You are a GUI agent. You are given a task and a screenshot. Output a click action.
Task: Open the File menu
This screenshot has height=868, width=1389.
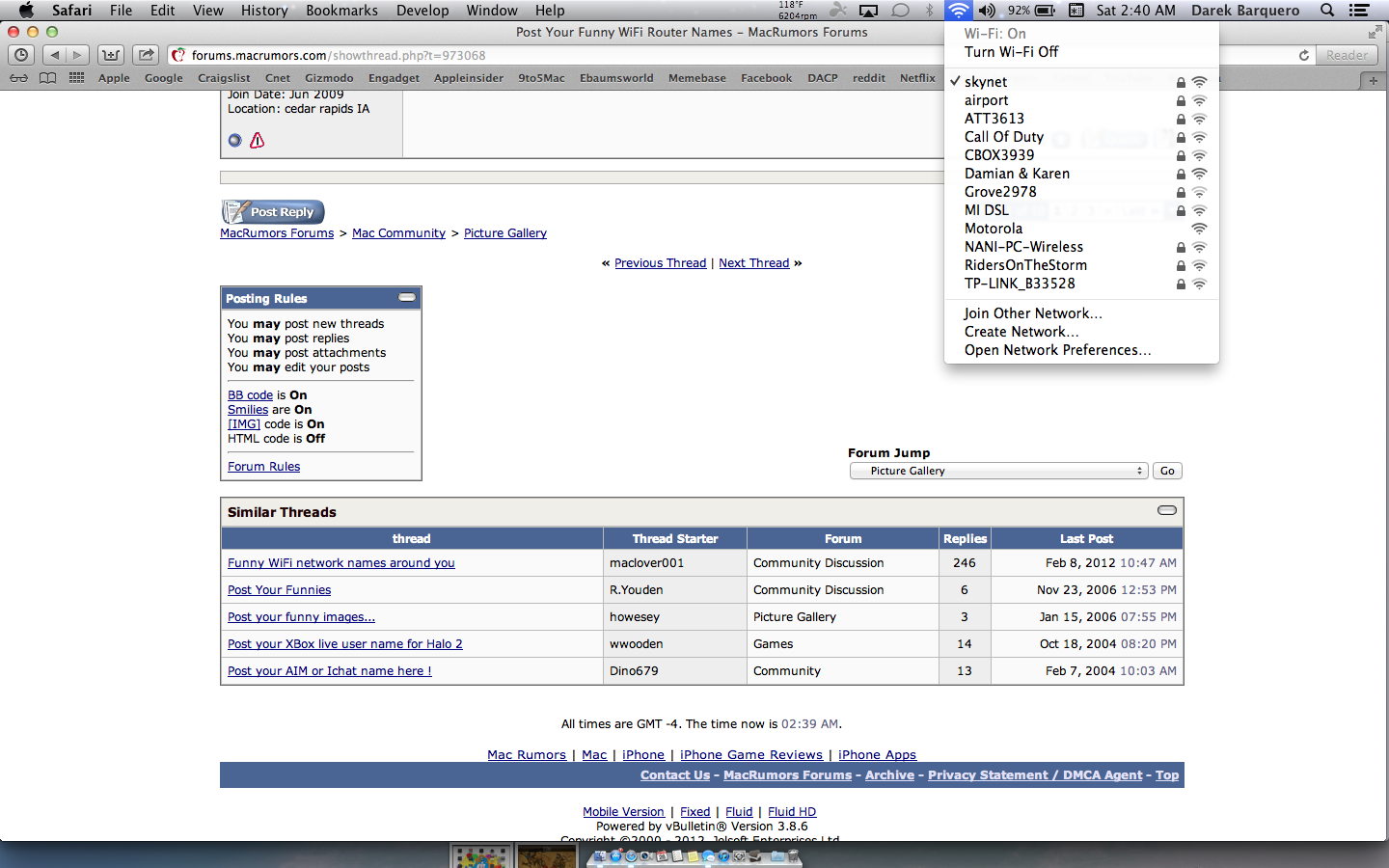coord(122,11)
